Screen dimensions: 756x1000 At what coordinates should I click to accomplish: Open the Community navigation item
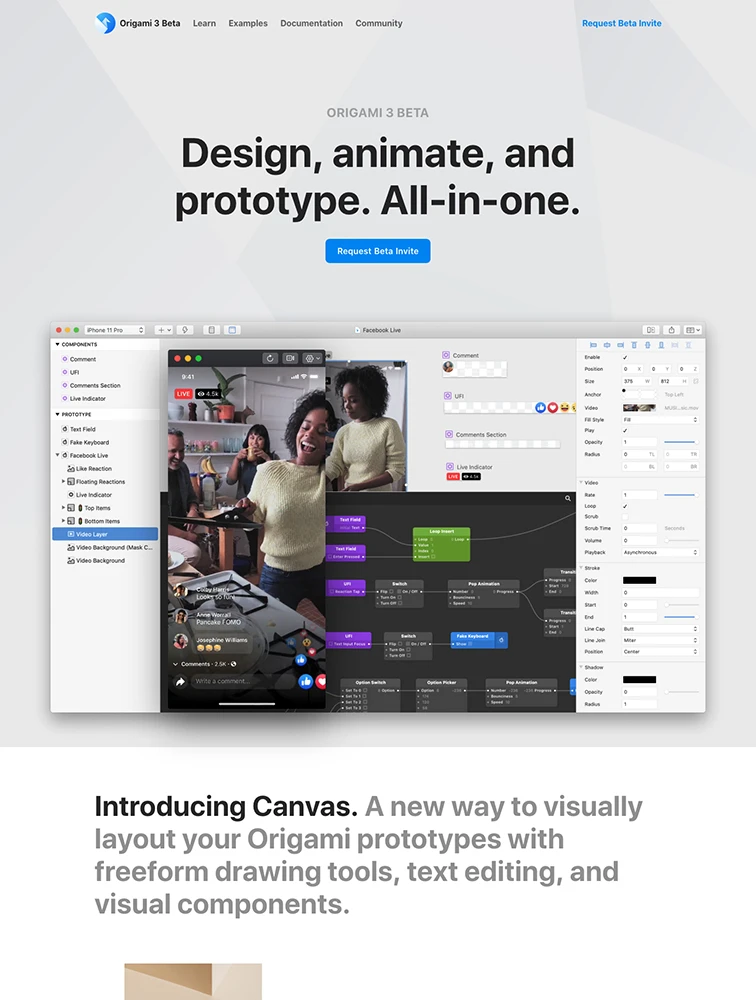[379, 23]
